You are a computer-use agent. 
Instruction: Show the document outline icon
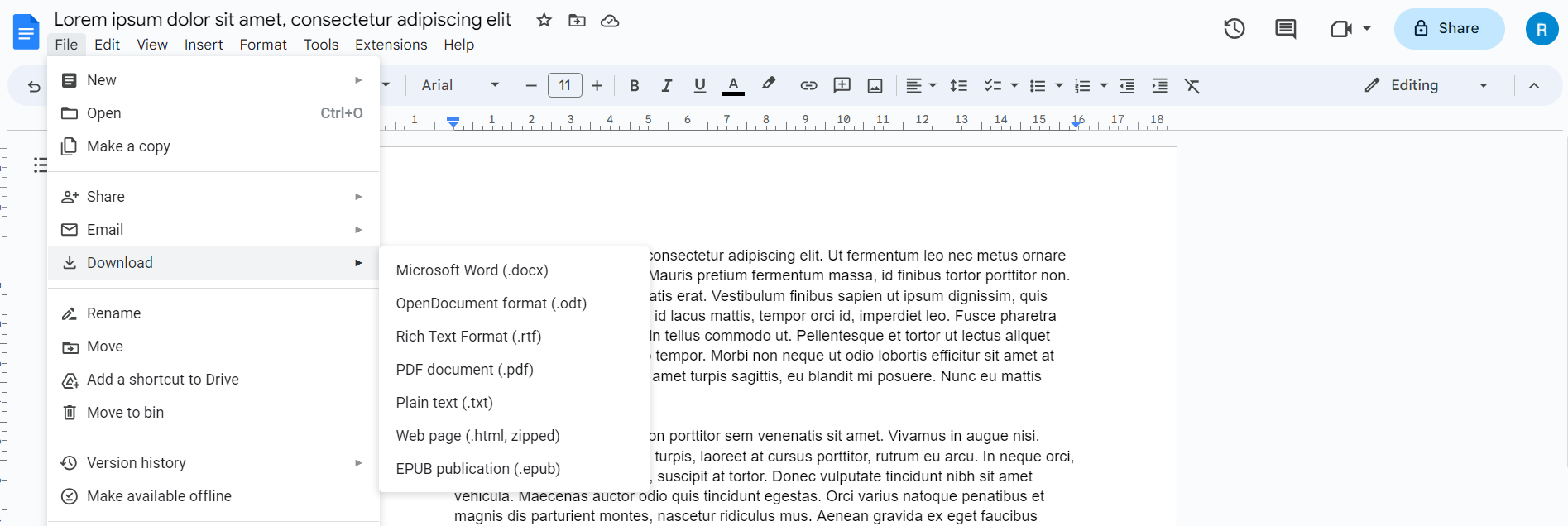click(40, 165)
